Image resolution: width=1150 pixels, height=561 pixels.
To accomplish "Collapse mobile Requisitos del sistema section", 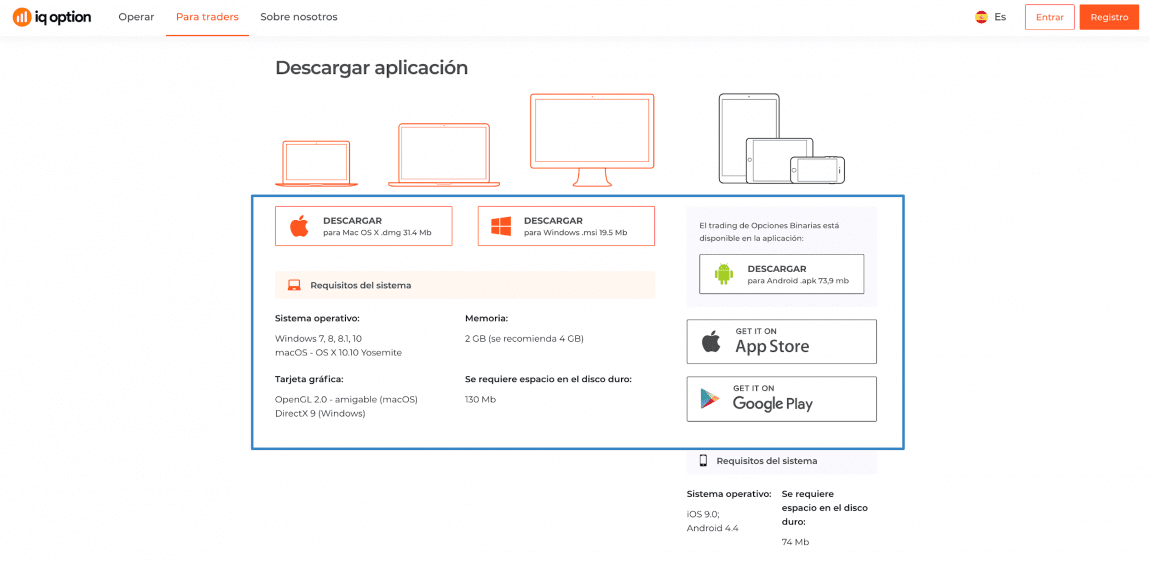I will tap(781, 461).
